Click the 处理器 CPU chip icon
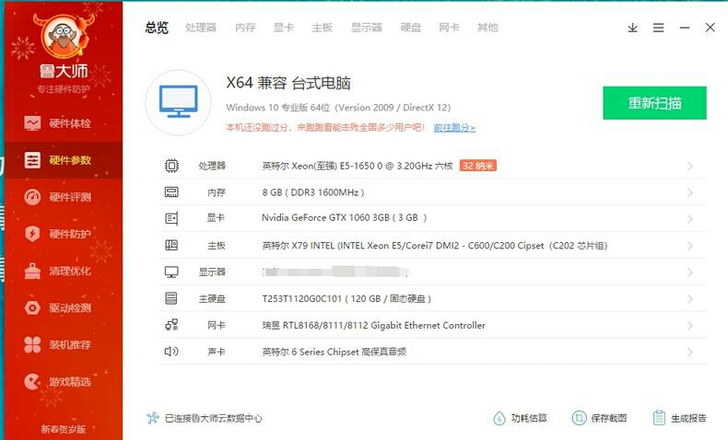728x440 pixels. point(171,166)
